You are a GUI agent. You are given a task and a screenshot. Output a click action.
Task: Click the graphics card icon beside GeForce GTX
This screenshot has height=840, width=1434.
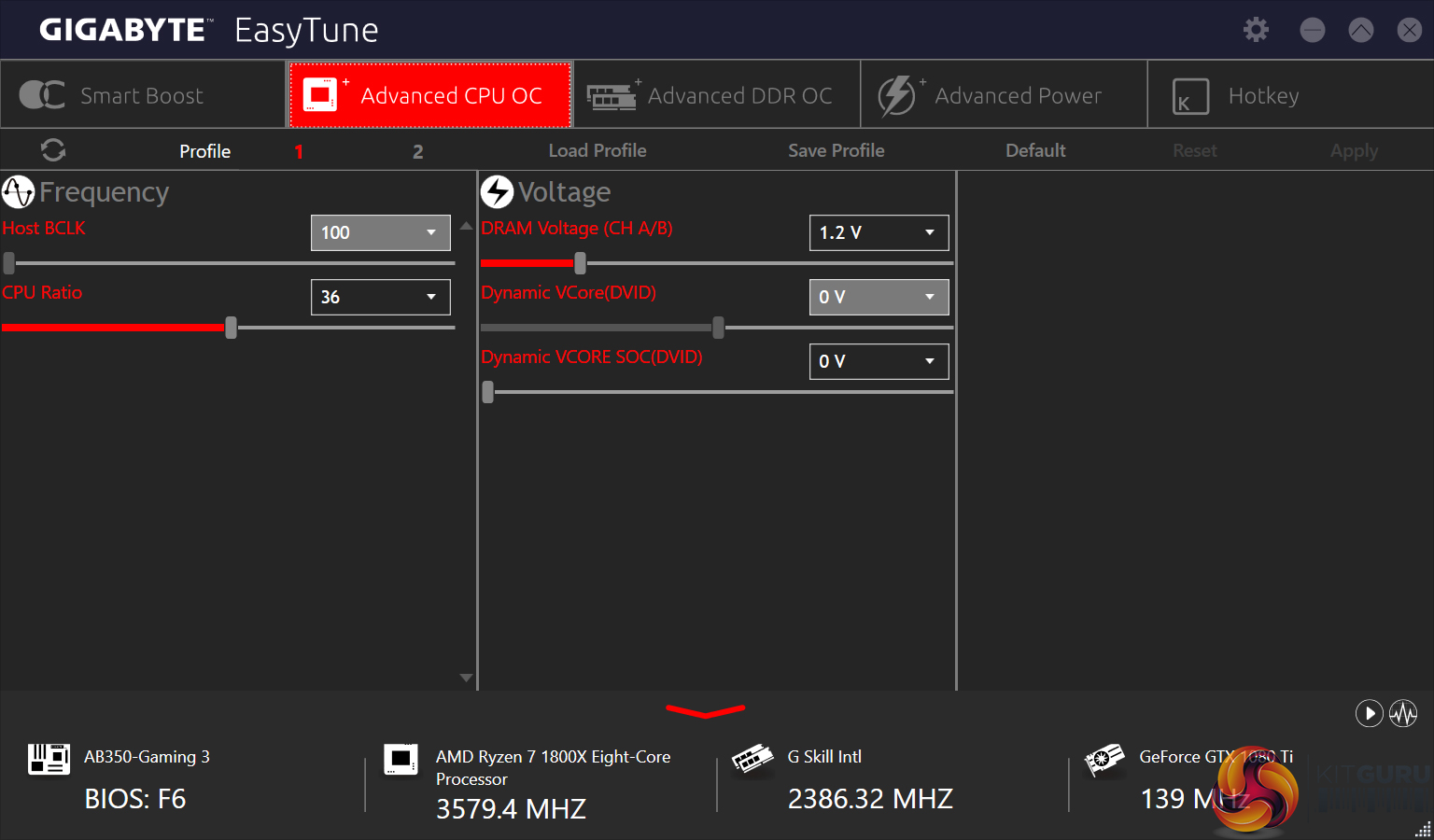point(1104,760)
